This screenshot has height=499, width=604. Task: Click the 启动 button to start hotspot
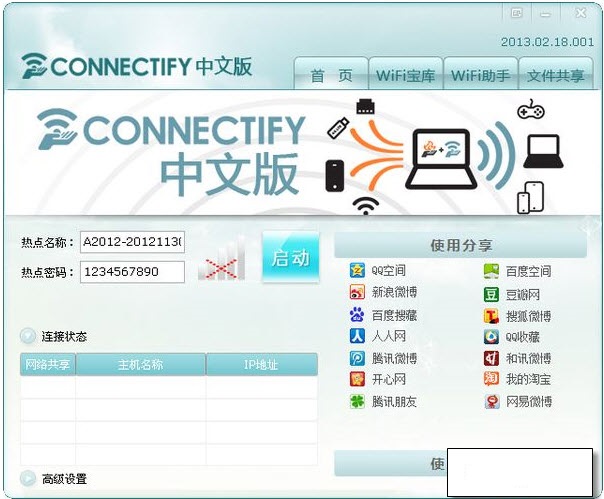[x=291, y=257]
